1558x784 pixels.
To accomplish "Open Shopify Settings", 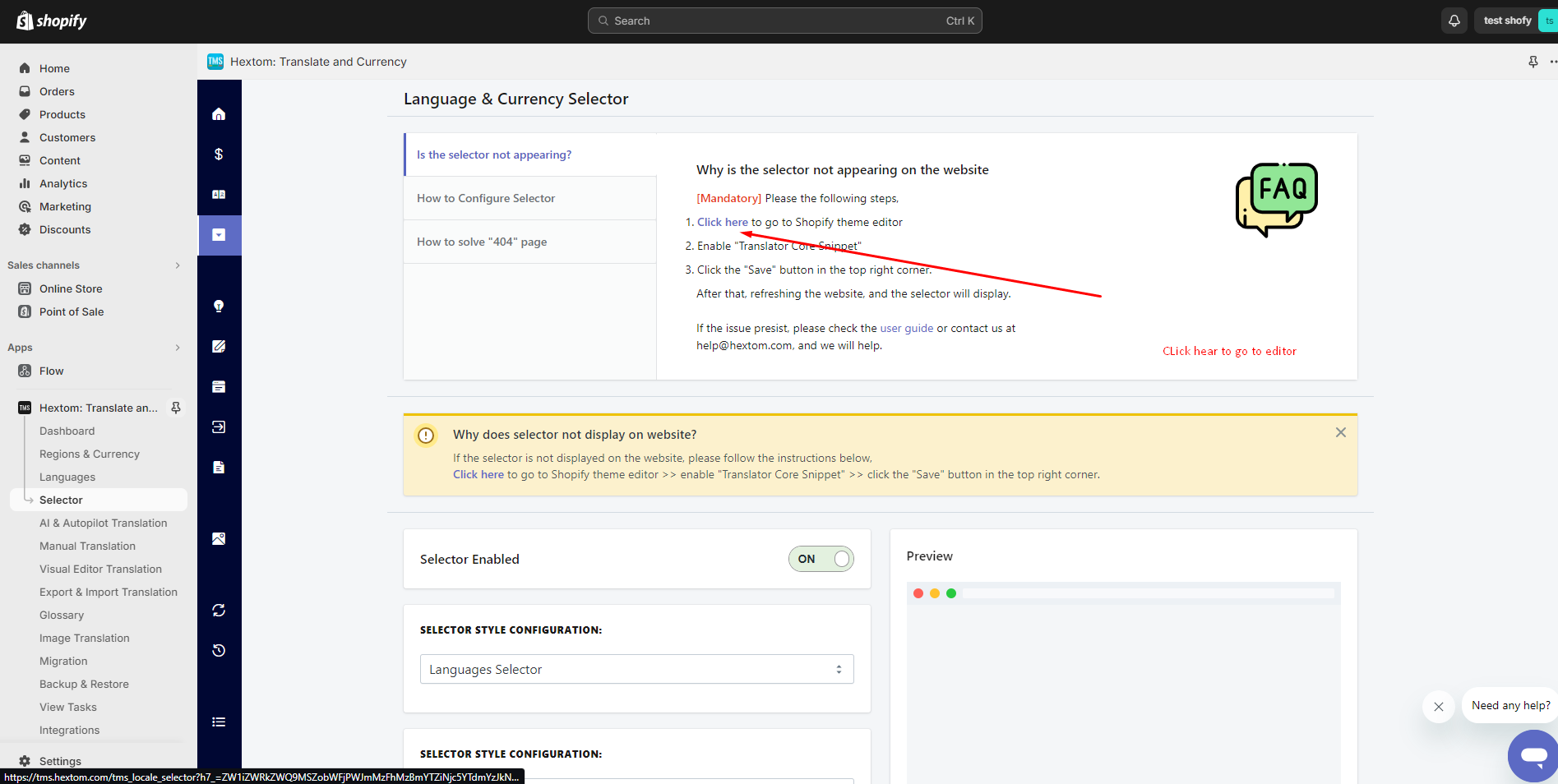I will (60, 761).
